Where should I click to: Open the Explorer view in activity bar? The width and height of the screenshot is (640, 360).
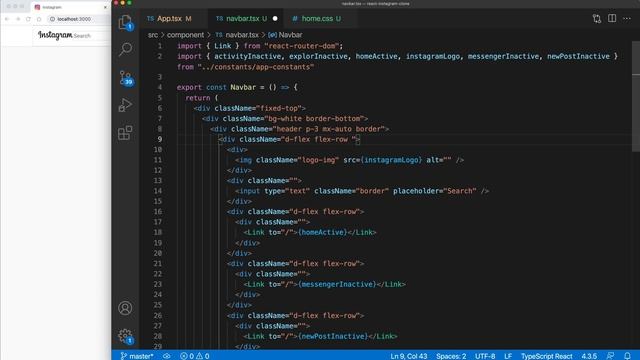[x=125, y=22]
